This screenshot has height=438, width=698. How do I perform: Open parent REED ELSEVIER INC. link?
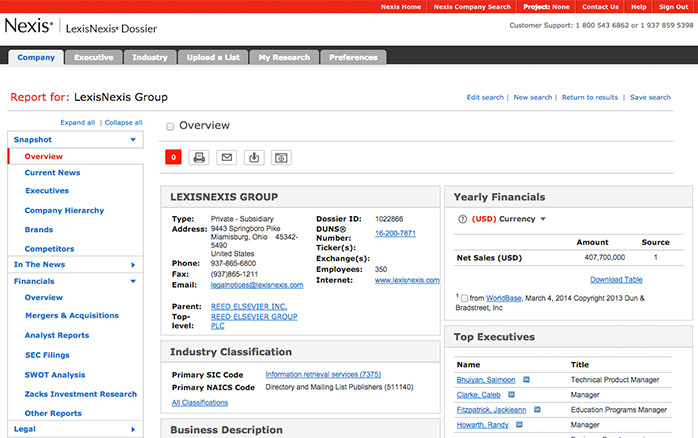(249, 307)
